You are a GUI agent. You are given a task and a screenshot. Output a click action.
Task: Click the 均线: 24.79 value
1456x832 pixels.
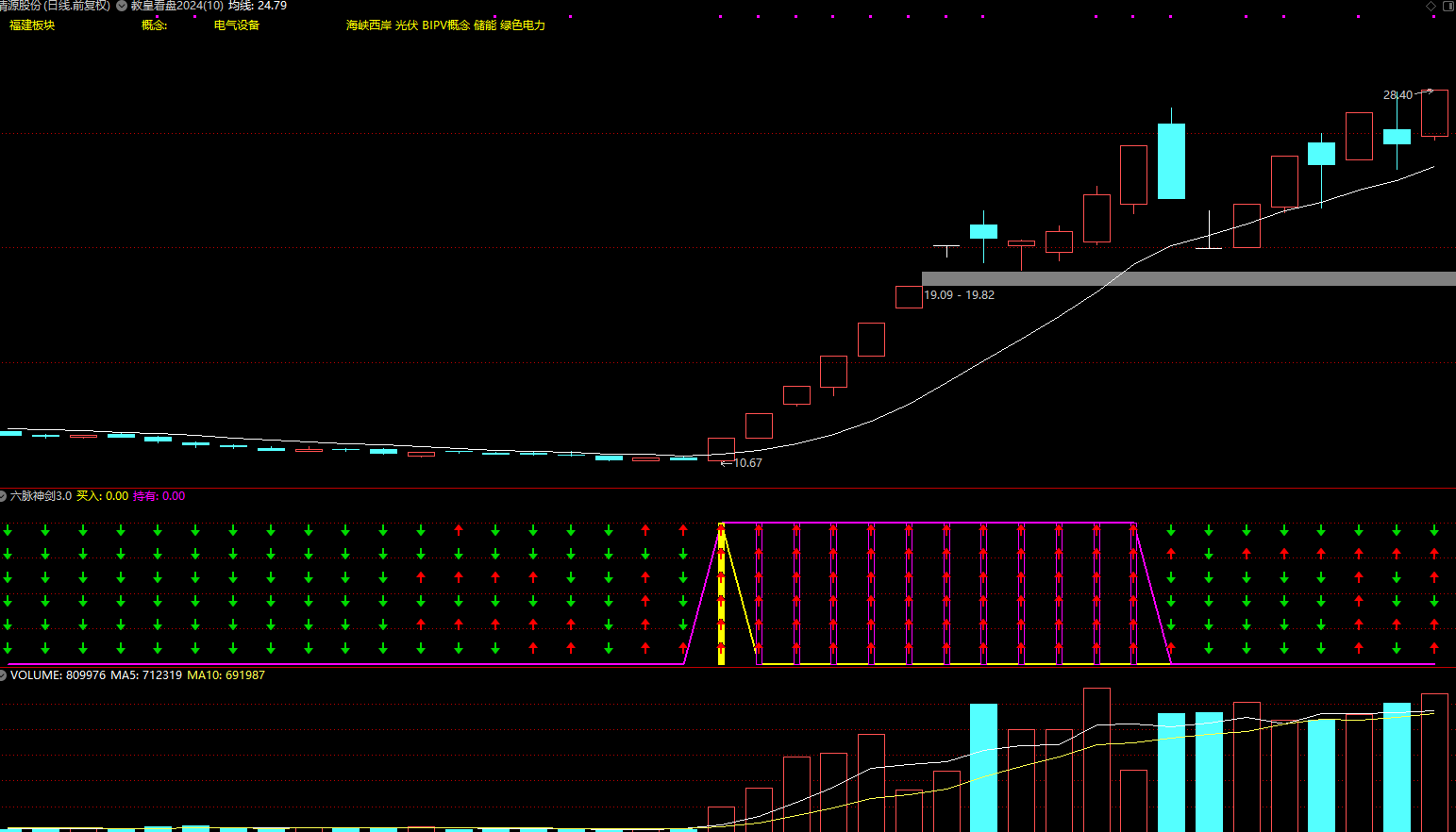click(258, 6)
